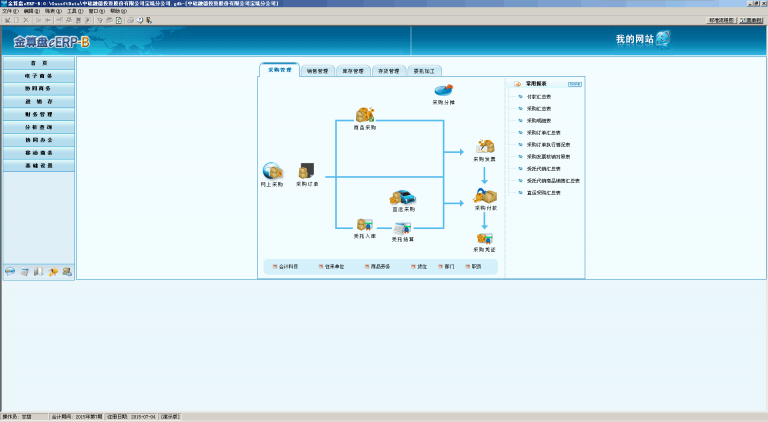This screenshot has width=768, height=422.
Task: Switch to the 销售管理 tab
Action: (317, 71)
